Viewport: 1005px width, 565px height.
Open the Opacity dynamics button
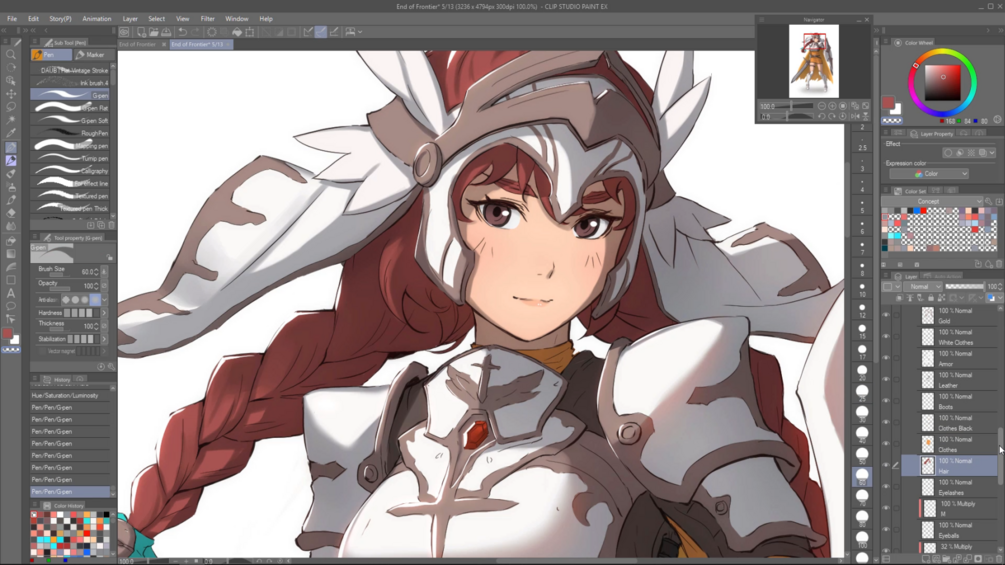coord(104,286)
